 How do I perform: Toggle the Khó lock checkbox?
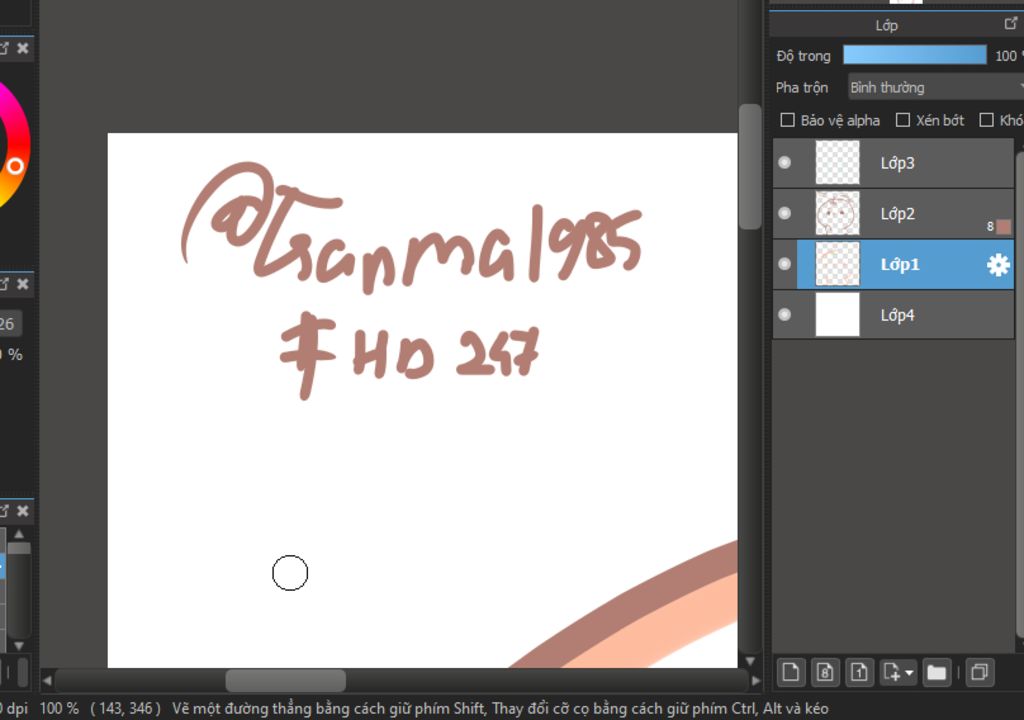986,120
